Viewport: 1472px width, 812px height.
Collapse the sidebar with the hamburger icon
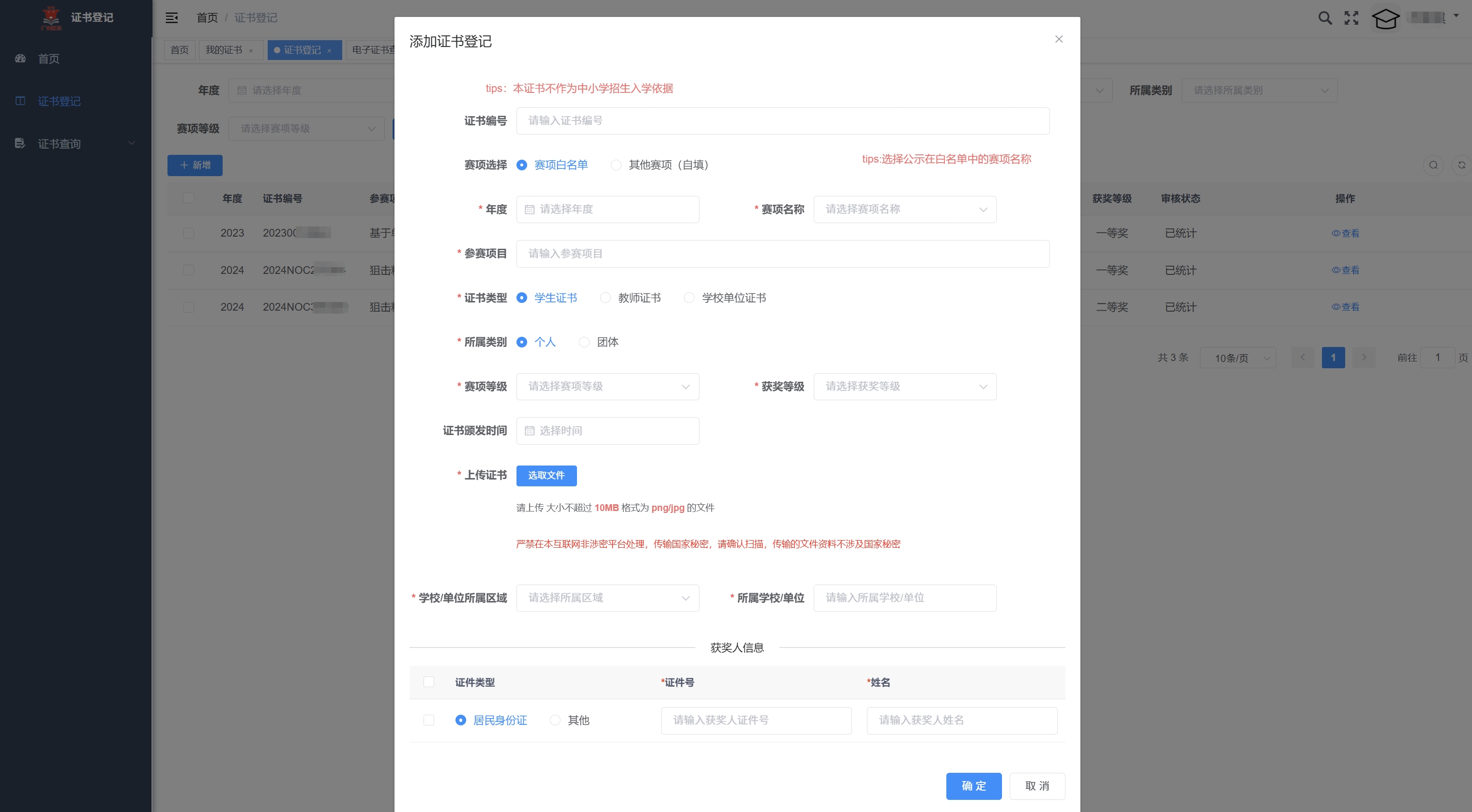click(x=171, y=18)
